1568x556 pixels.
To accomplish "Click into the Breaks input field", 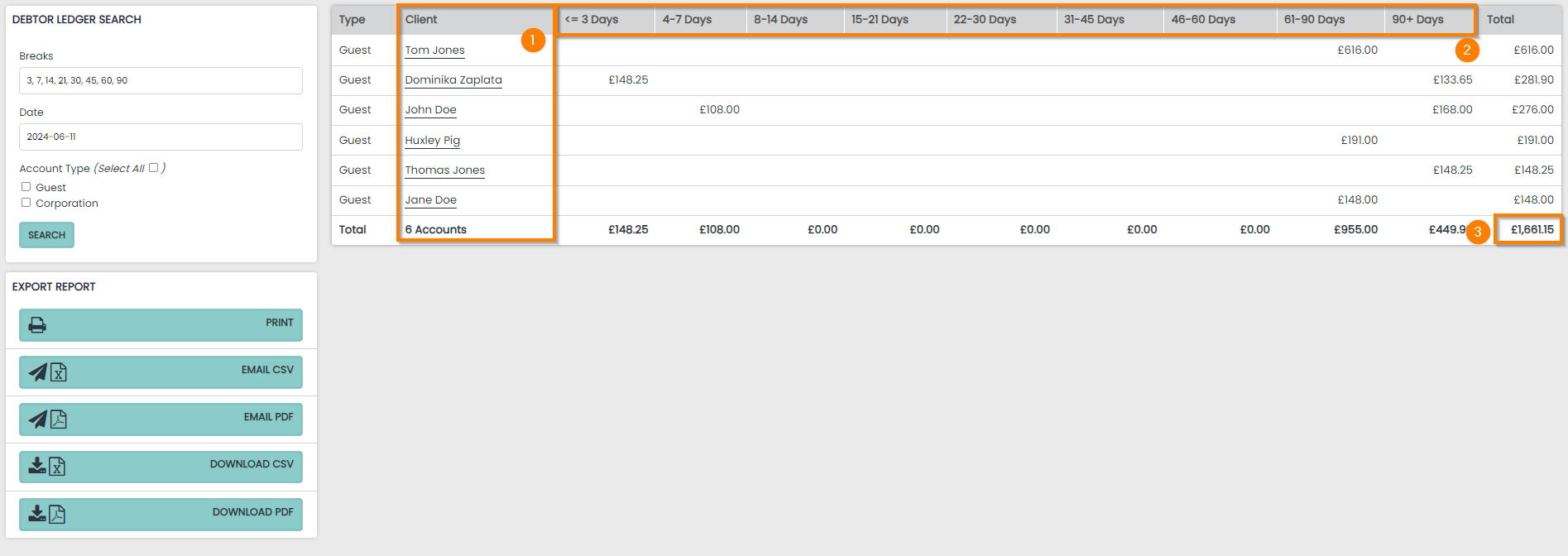I will (161, 81).
